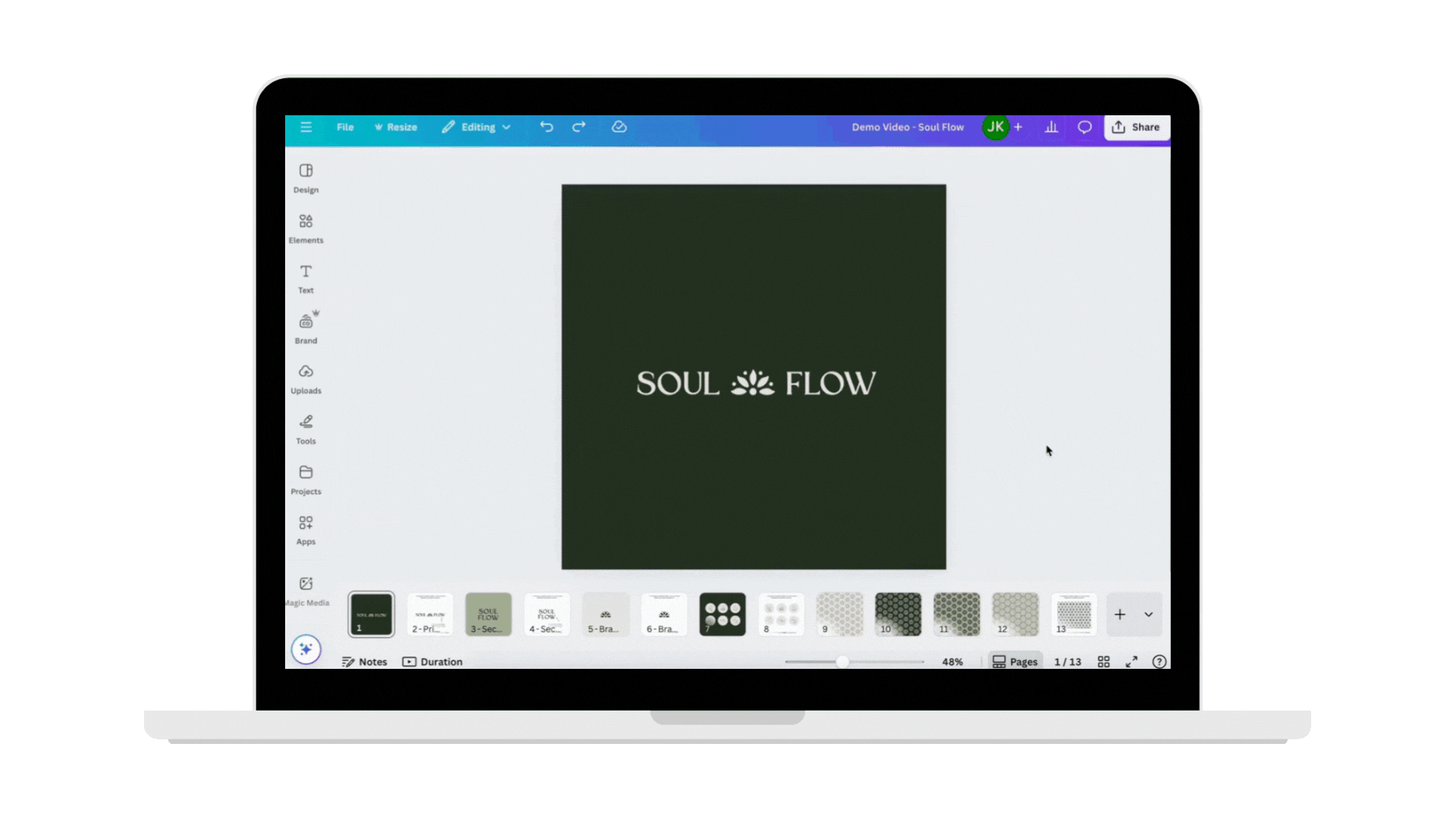Click the zoom slider handle
The image size is (1456, 819).
click(842, 661)
